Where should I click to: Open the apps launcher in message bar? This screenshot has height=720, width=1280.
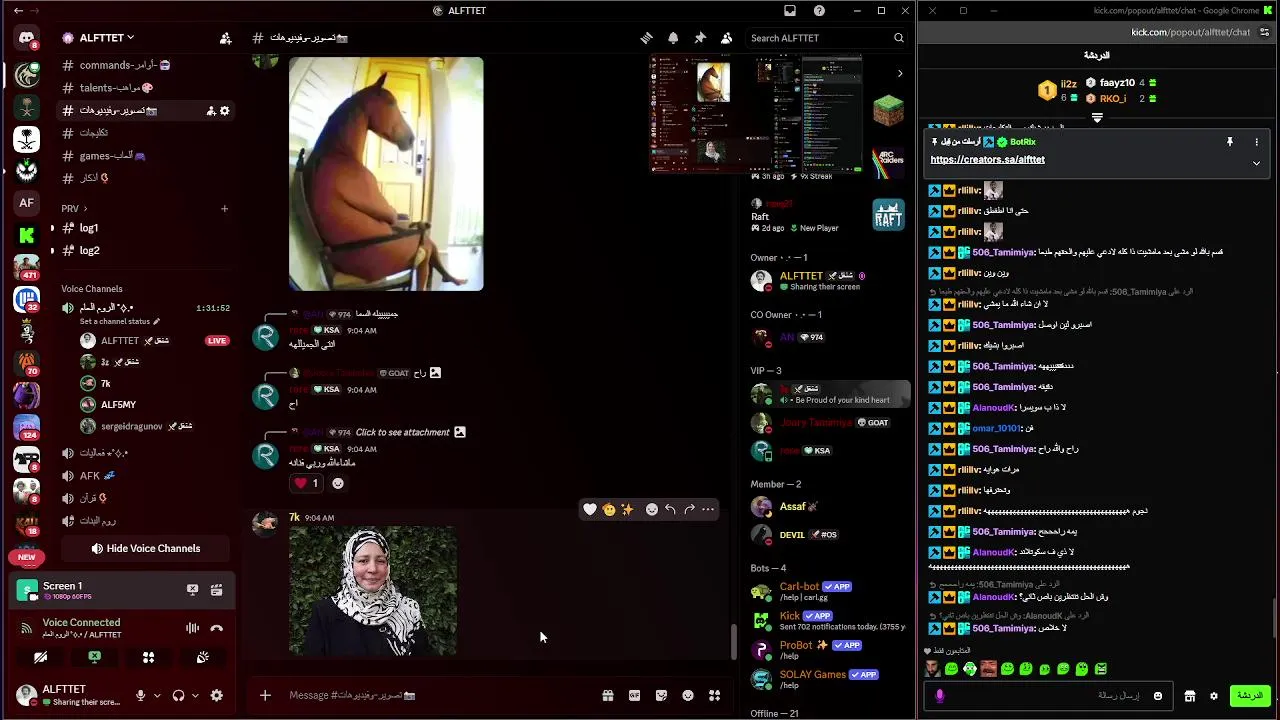714,695
